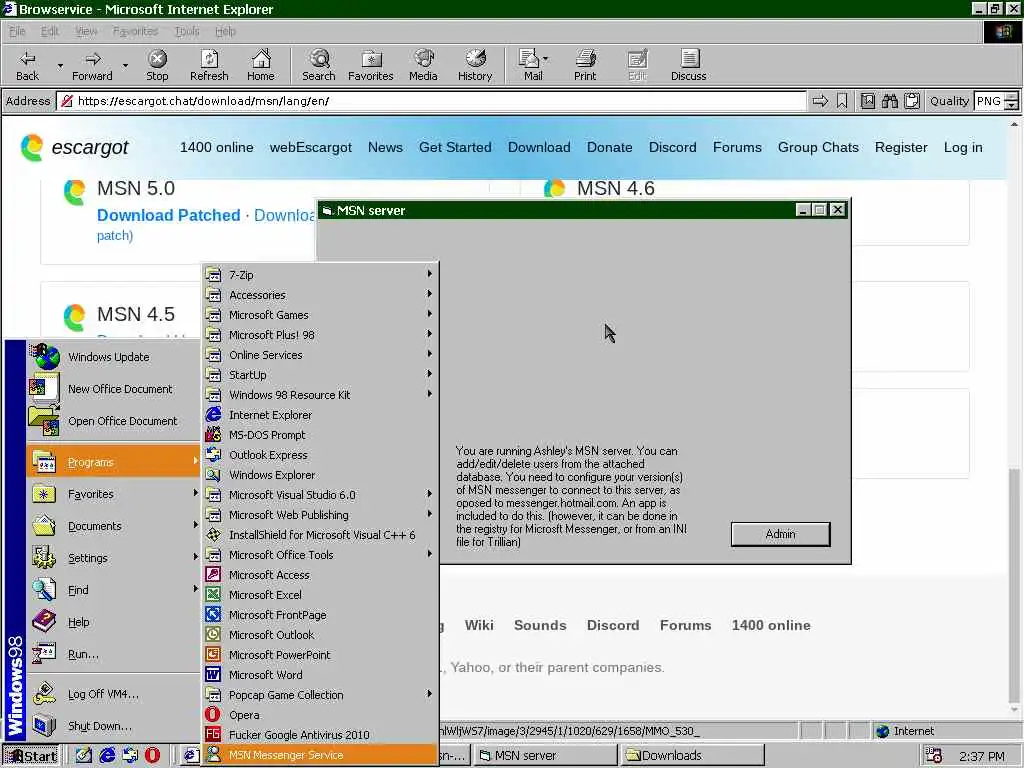
Task: Click Opera icon in Quick Launch
Action: coord(152,756)
